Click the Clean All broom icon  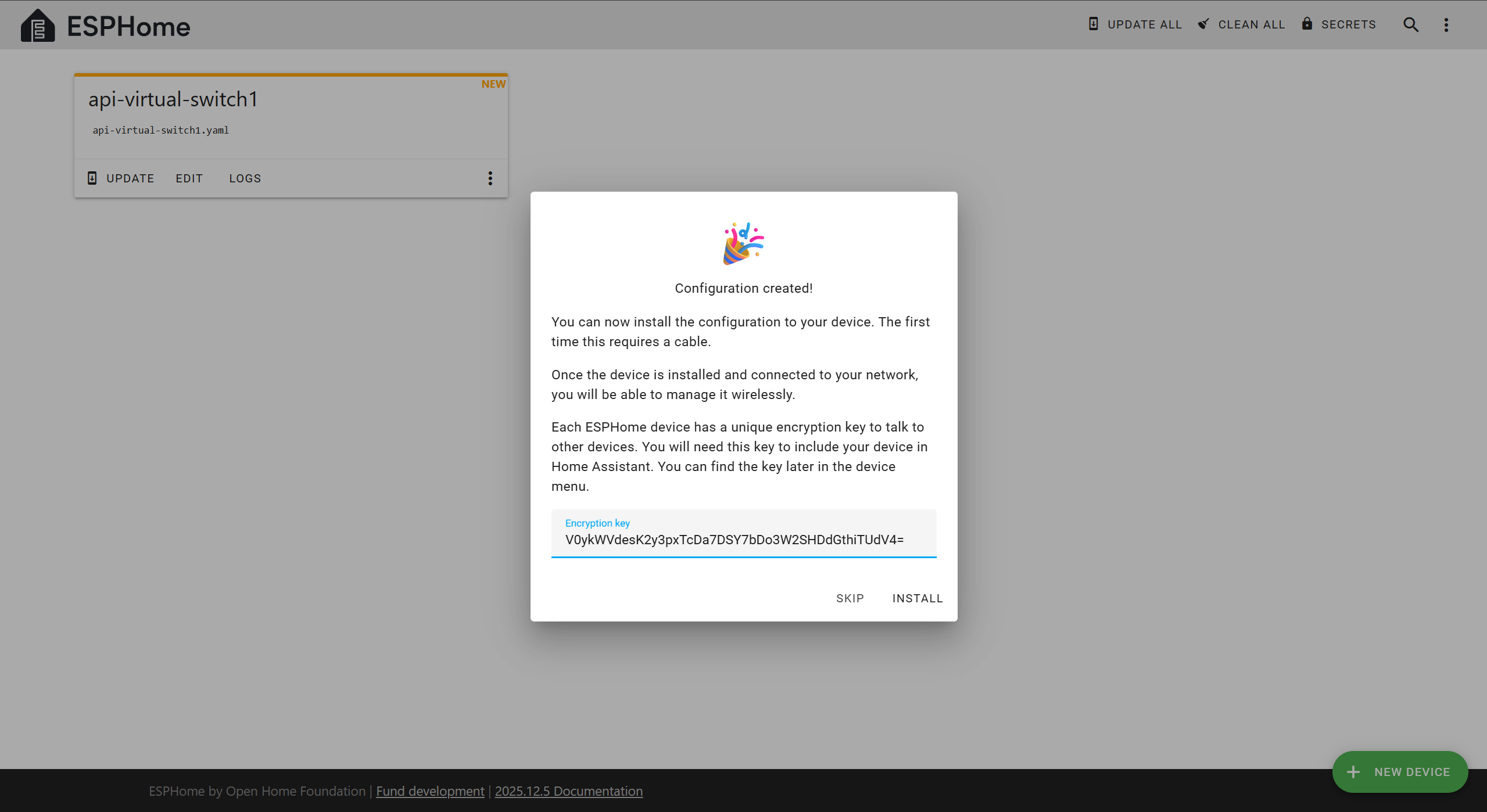(x=1203, y=24)
